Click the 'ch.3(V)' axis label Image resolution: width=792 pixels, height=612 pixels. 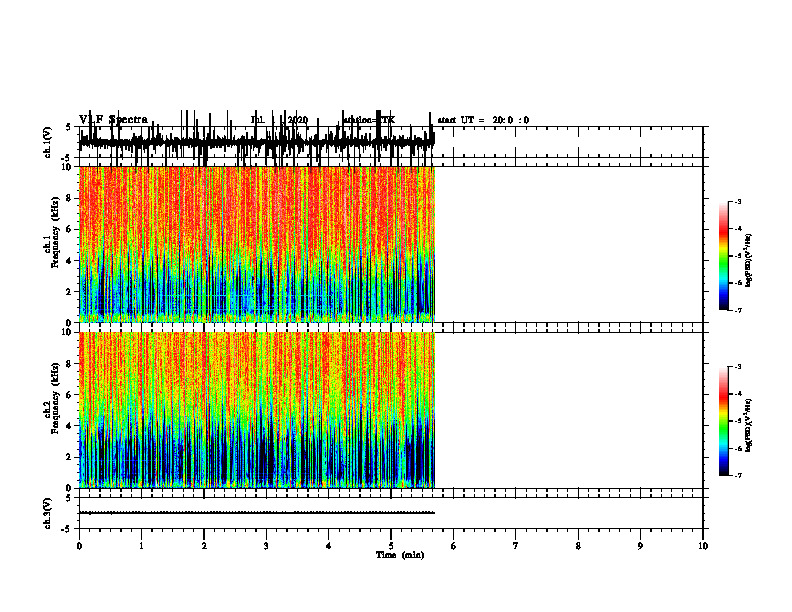[x=48, y=513]
